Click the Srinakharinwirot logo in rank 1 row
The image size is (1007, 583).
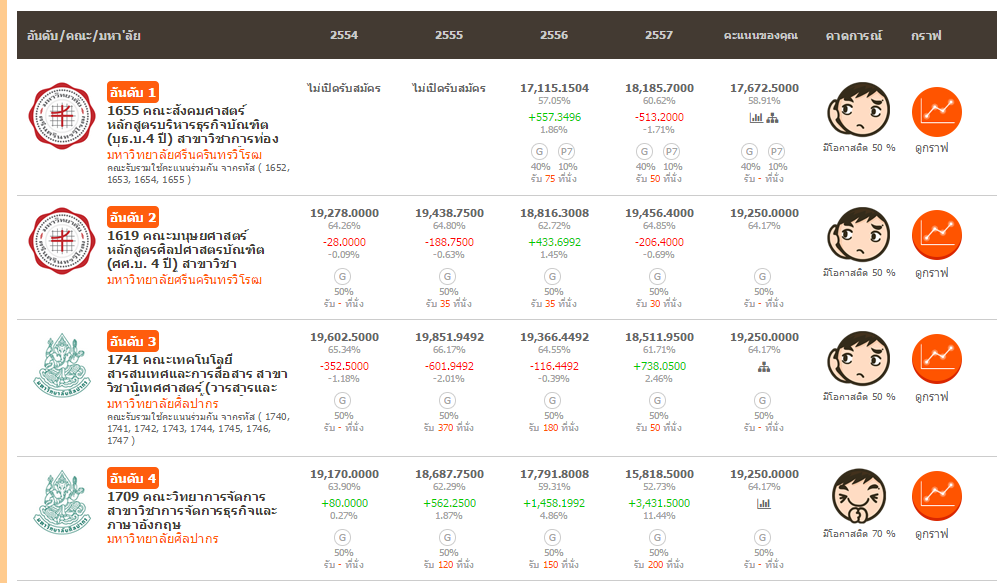62,116
